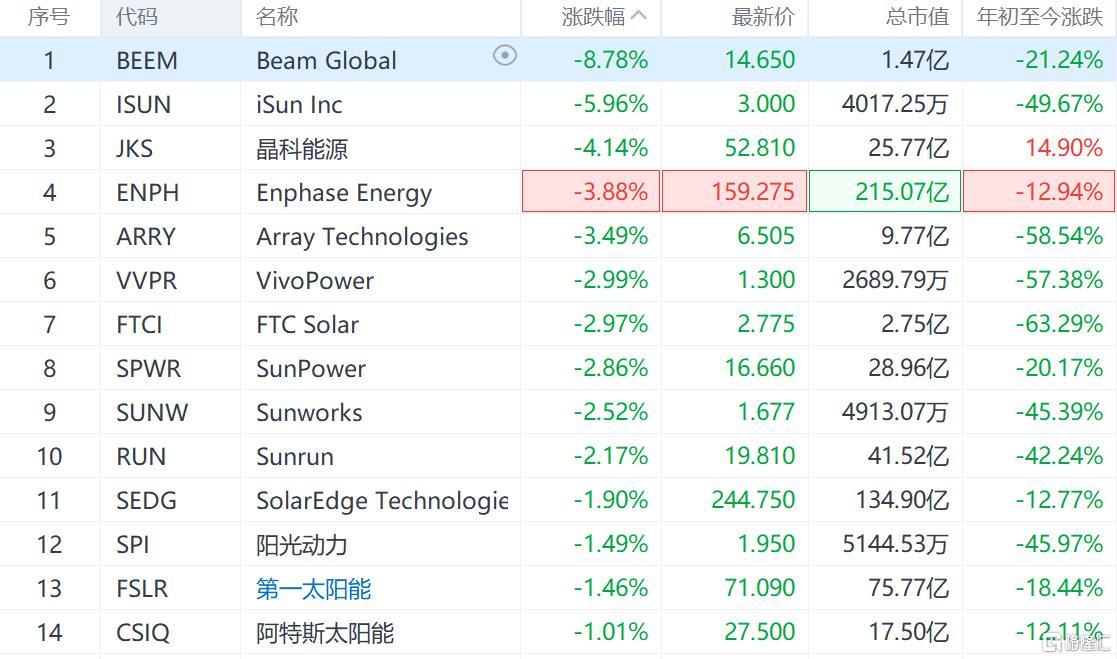Click the green highlighted 215.07亿 cell
The height and width of the screenshot is (659, 1117).
click(885, 191)
